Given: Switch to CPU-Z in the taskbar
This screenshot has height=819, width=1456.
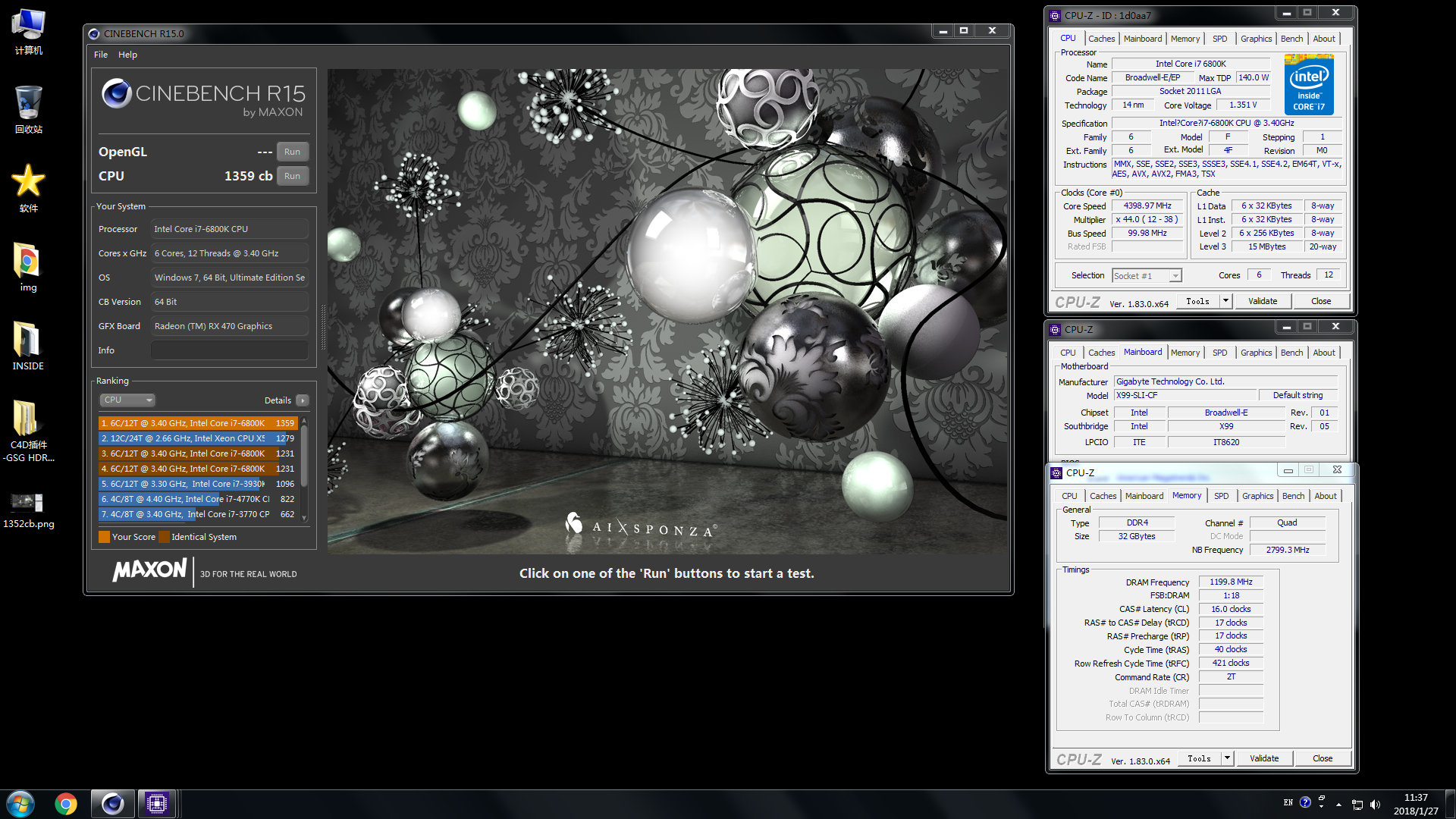Looking at the screenshot, I should (x=157, y=804).
